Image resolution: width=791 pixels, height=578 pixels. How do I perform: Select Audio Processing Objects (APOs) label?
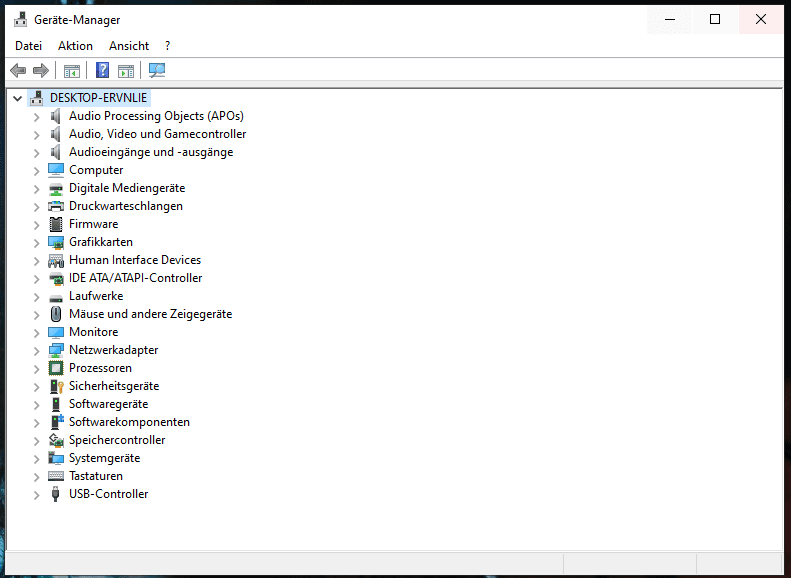pyautogui.click(x=156, y=116)
